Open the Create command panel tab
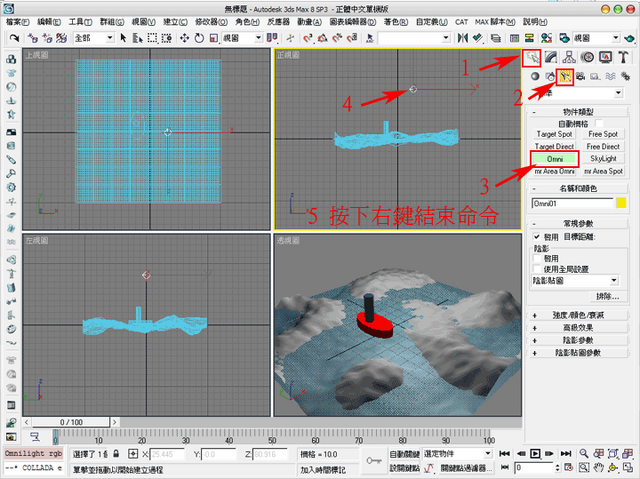The height and width of the screenshot is (479, 640). 531,58
